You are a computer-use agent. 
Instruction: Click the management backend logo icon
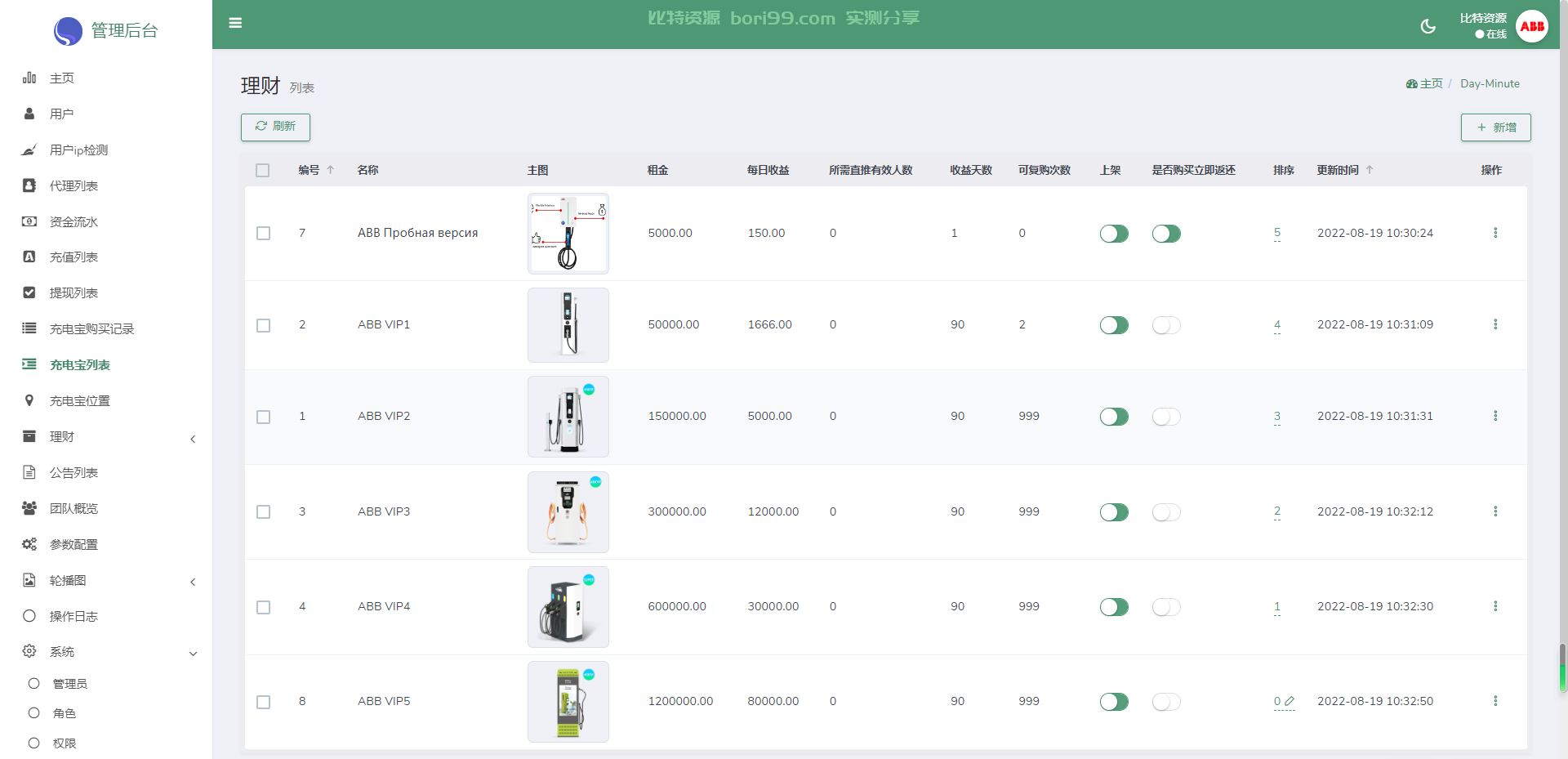[x=68, y=31]
